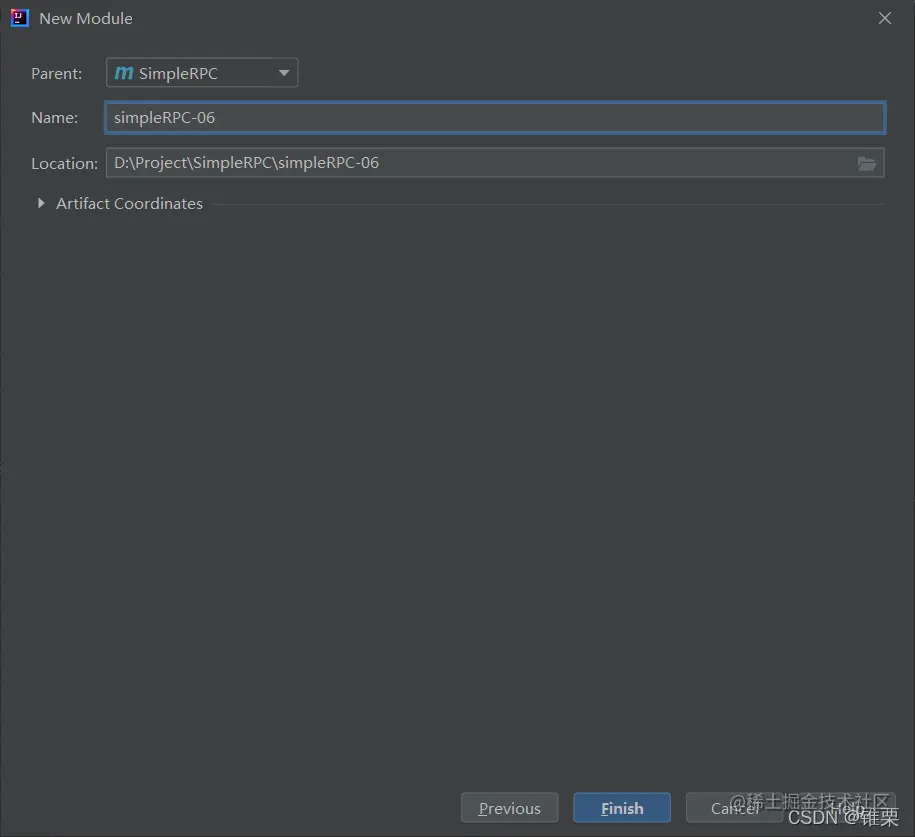Expand the Artifact Coordinates section
This screenshot has height=837, width=915.
tap(41, 203)
